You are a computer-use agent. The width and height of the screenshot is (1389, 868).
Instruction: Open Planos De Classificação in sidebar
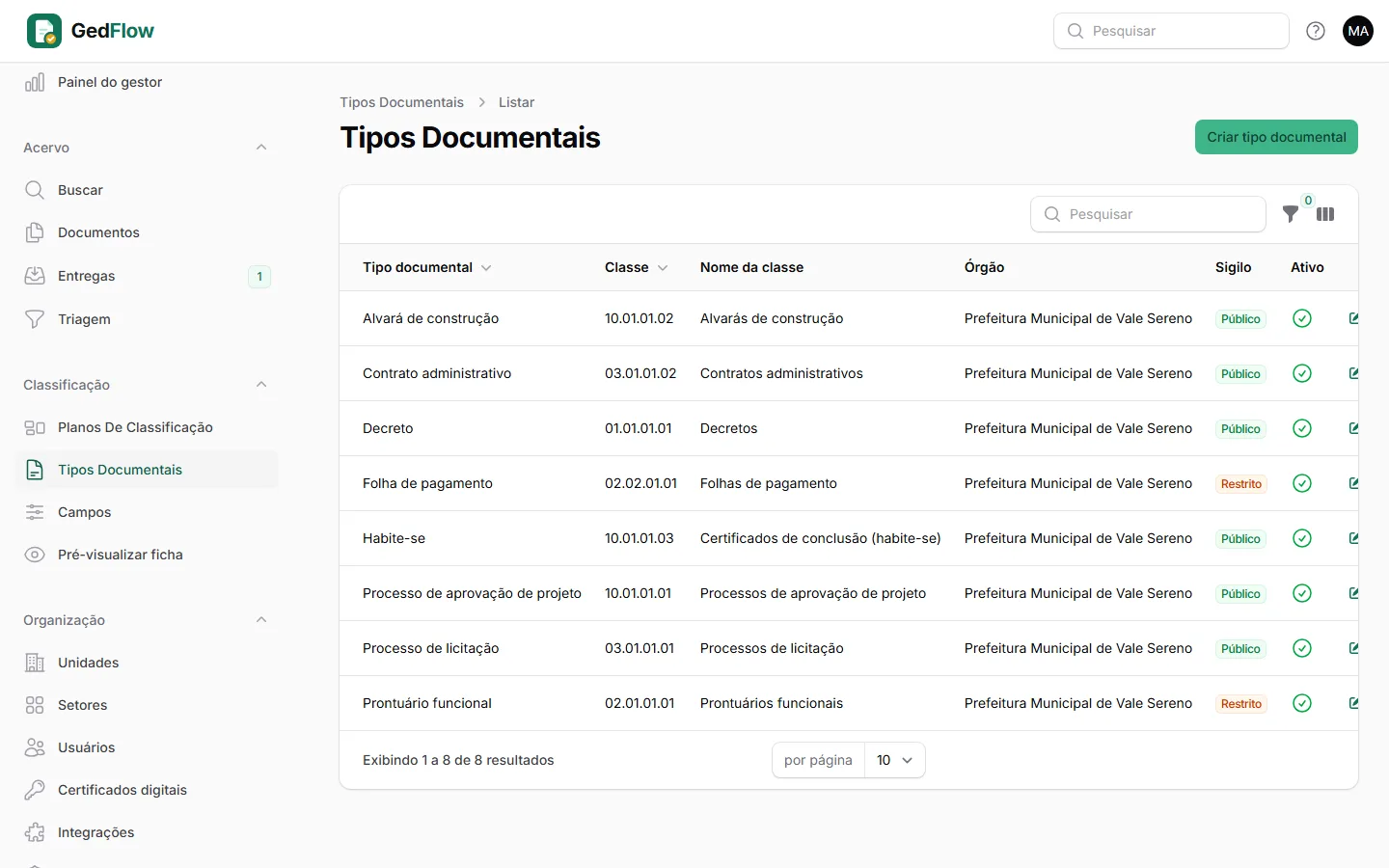tap(147, 427)
